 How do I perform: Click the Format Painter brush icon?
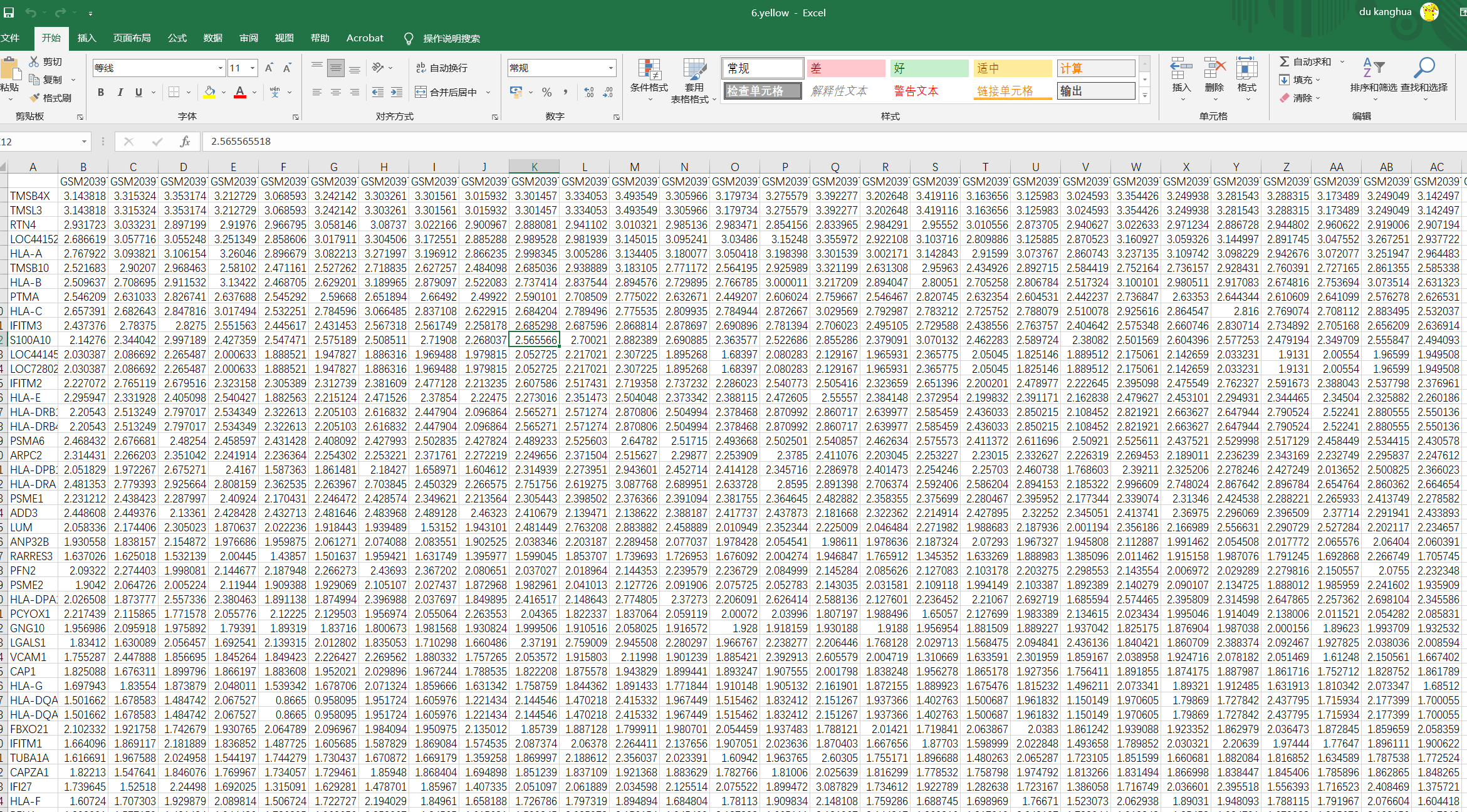(x=35, y=98)
